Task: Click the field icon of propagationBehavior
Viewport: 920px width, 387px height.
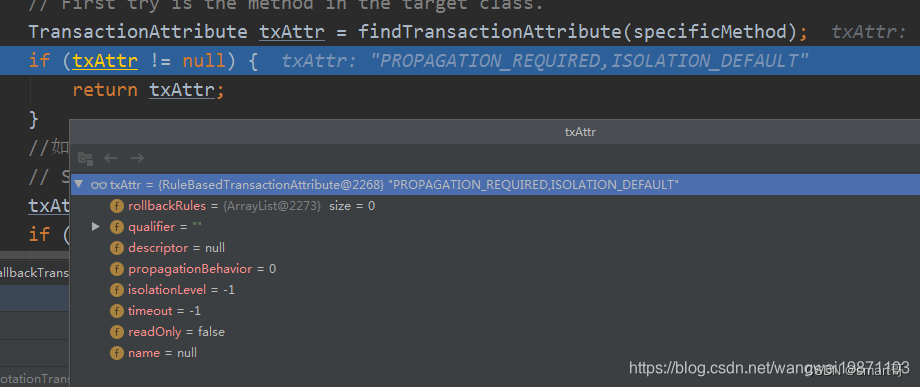Action: pyautogui.click(x=117, y=269)
